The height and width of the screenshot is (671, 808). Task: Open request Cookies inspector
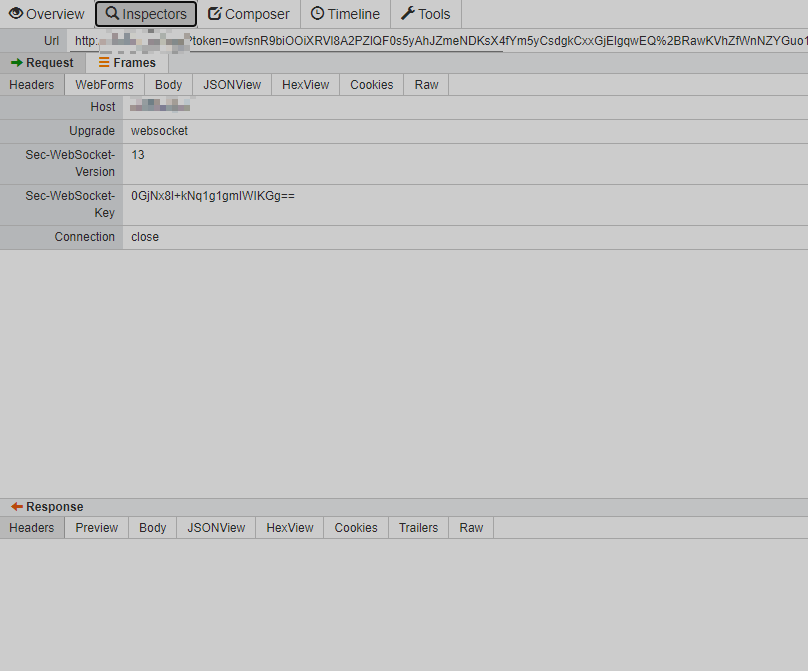click(371, 85)
